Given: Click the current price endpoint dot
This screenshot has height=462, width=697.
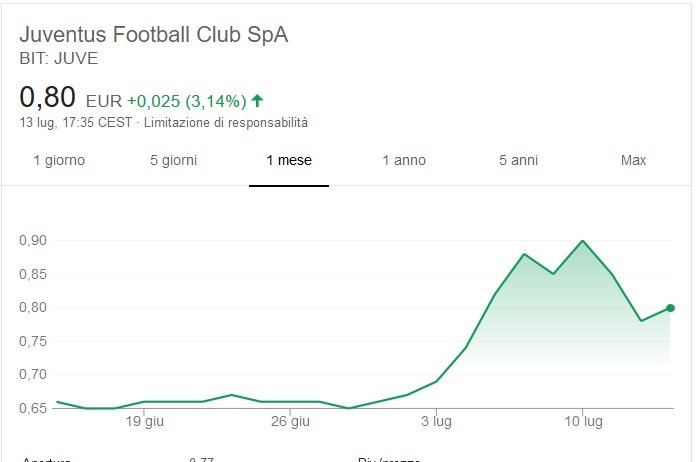Looking at the screenshot, I should coord(670,308).
